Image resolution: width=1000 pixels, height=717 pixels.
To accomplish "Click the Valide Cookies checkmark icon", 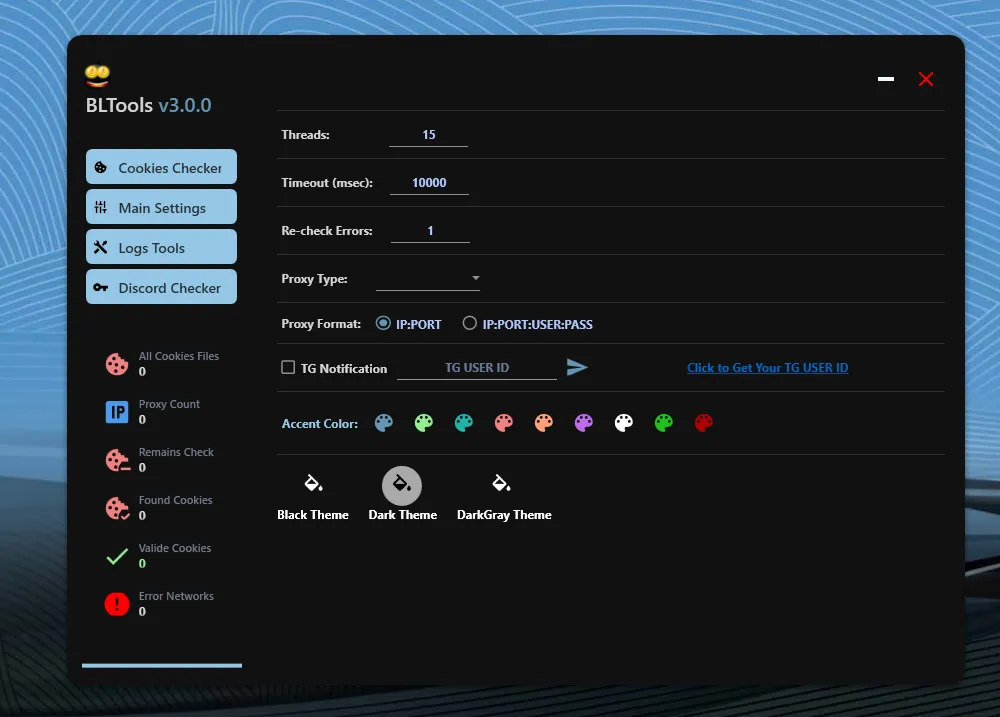I will [x=117, y=556].
